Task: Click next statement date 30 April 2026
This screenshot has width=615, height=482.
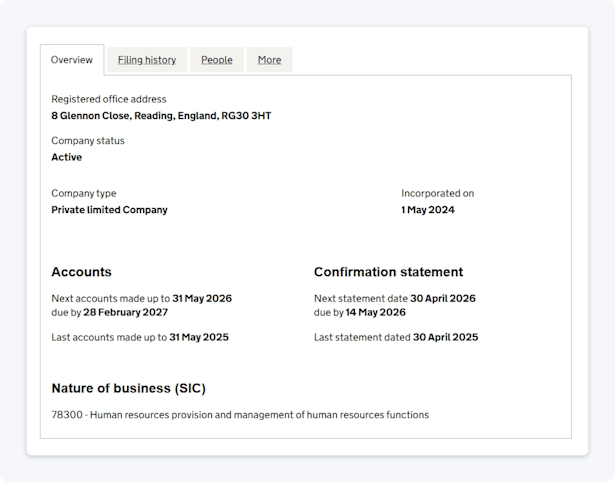Action: pos(443,298)
